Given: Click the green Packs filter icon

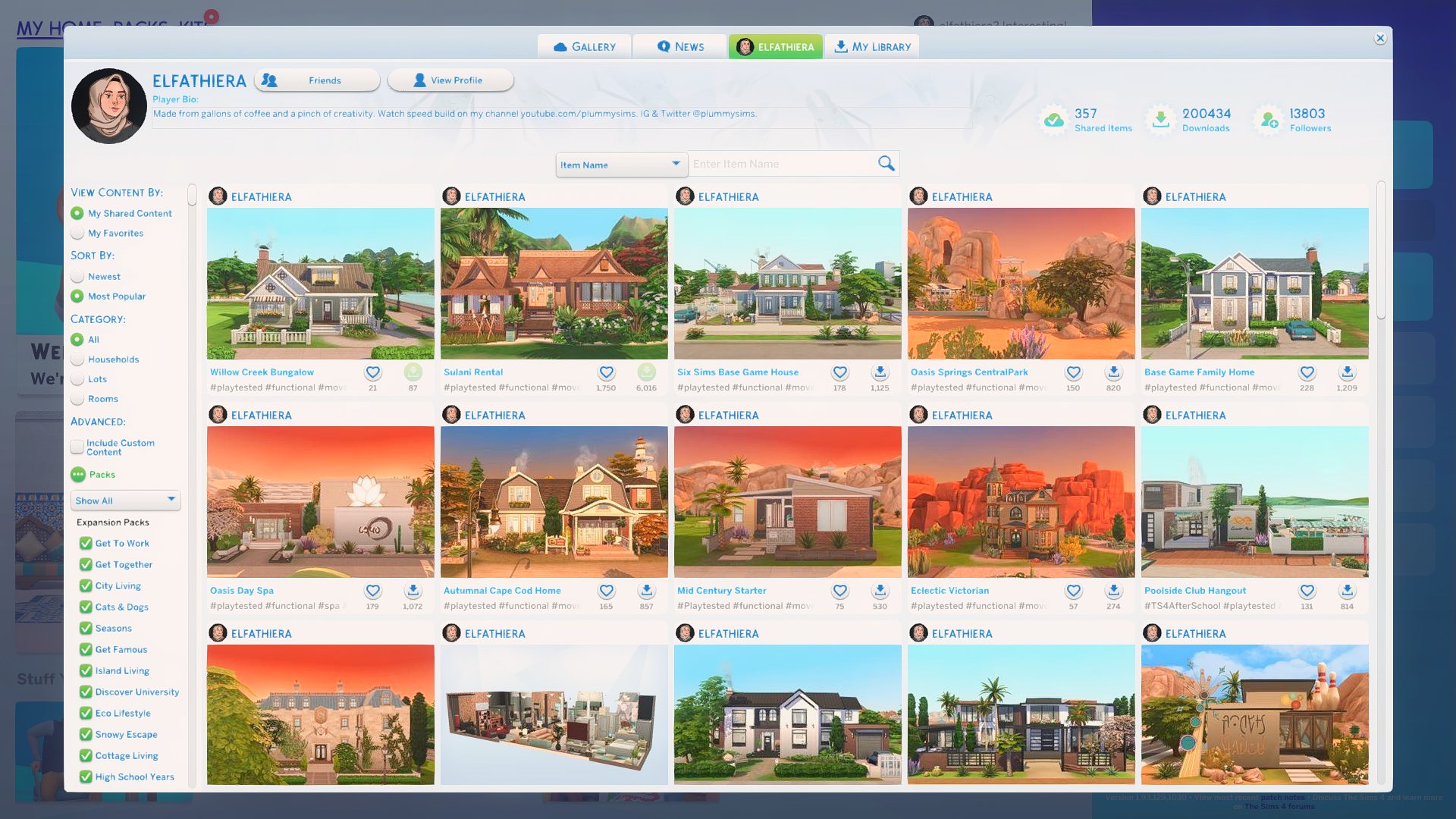Looking at the screenshot, I should point(77,475).
